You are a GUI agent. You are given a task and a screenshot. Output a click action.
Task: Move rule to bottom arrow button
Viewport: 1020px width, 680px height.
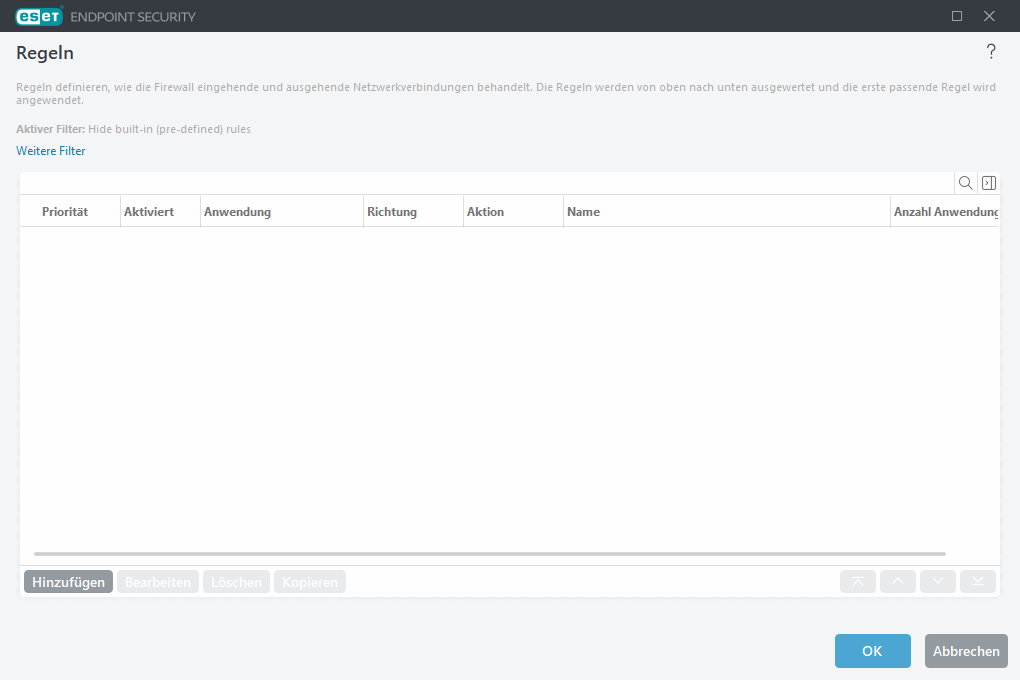[x=978, y=582]
